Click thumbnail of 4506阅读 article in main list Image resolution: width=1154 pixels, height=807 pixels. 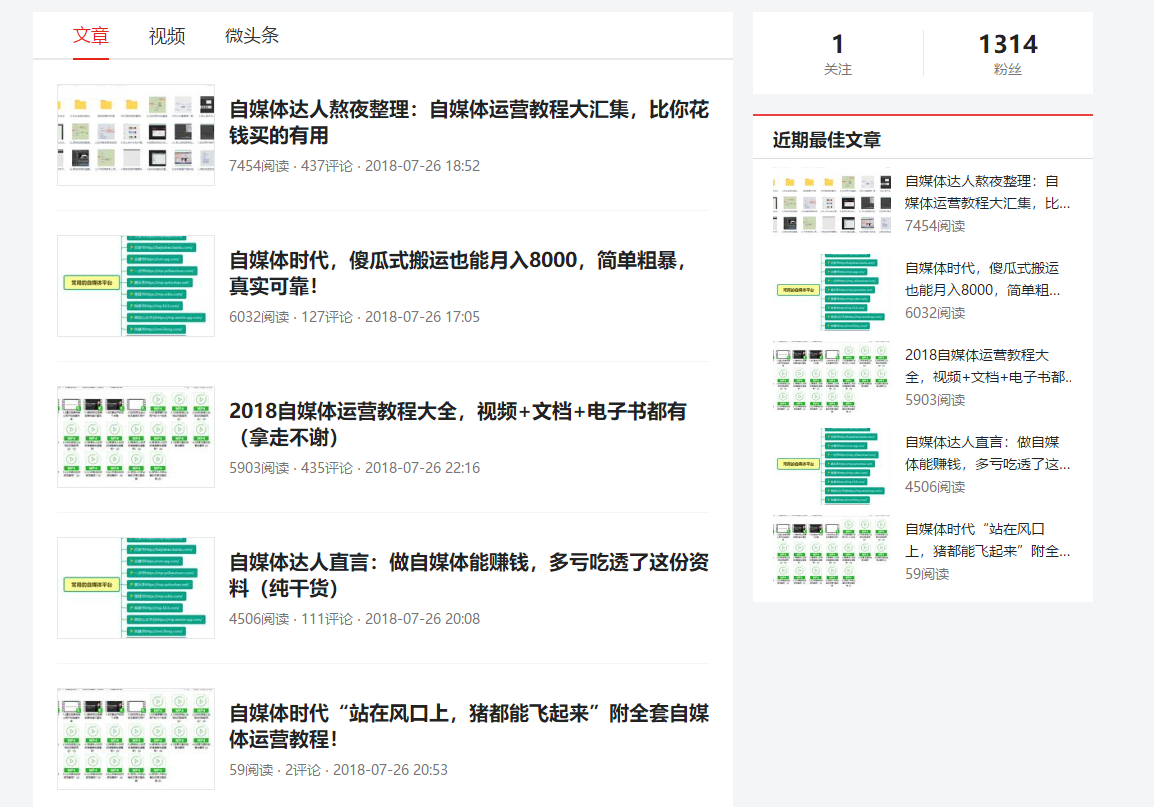136,588
